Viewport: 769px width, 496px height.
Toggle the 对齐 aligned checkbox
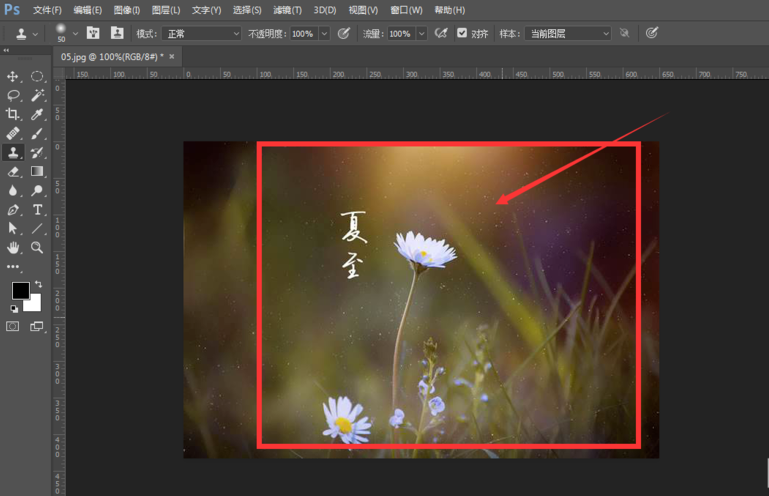tap(462, 33)
